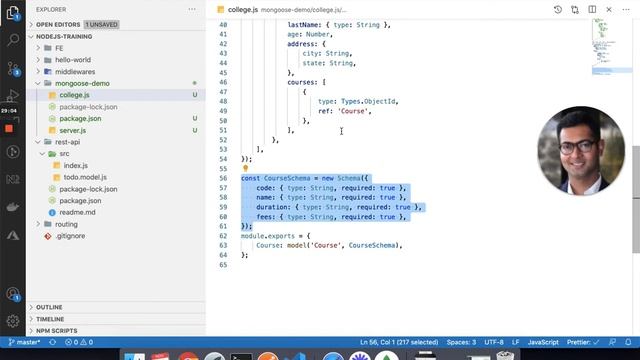The height and width of the screenshot is (360, 640).
Task: Open package-lock.json under rest-api
Action: [x=88, y=189]
